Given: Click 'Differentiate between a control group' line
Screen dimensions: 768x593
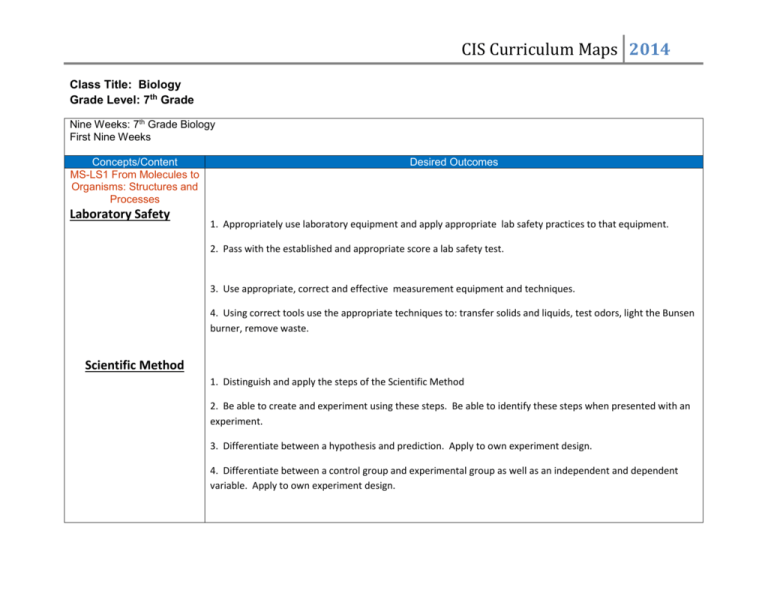Looking at the screenshot, I should point(444,471).
